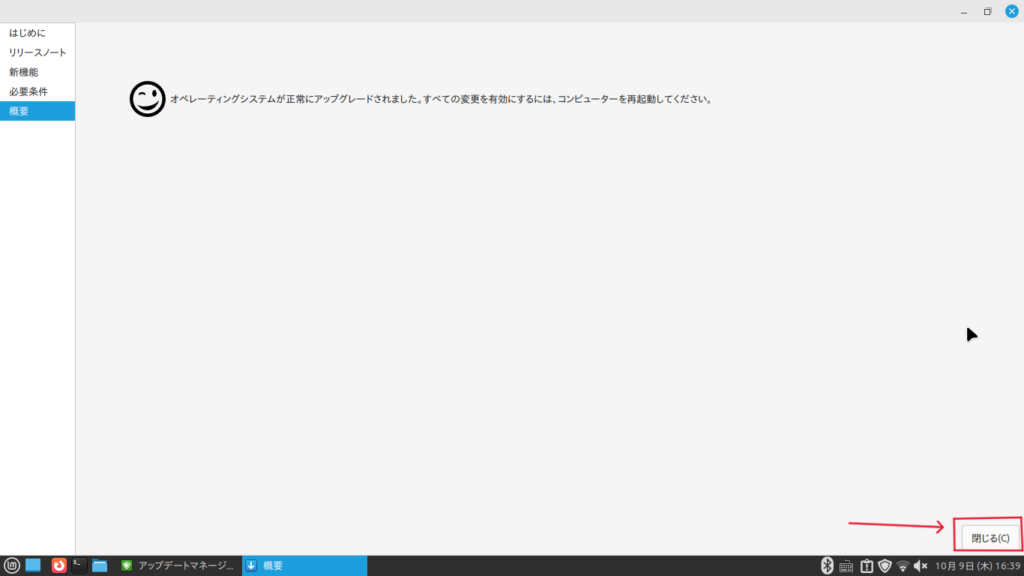1024x576 pixels.
Task: Open the update manager shield tray icon
Action: pyautogui.click(x=884, y=566)
